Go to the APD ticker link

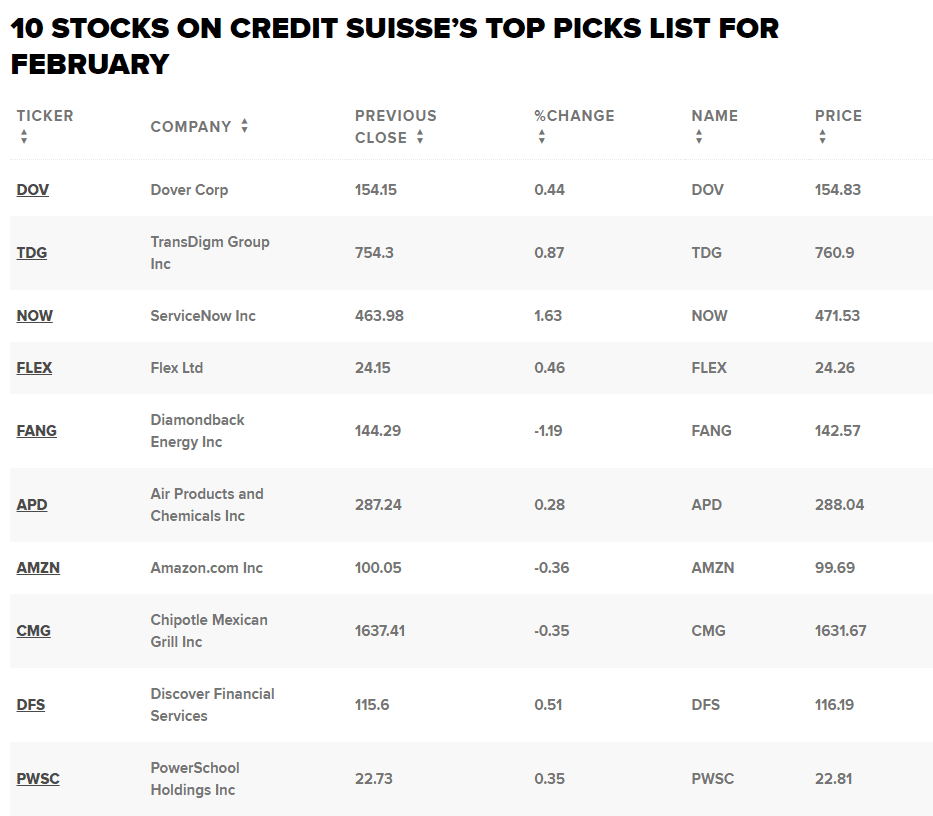[x=32, y=504]
